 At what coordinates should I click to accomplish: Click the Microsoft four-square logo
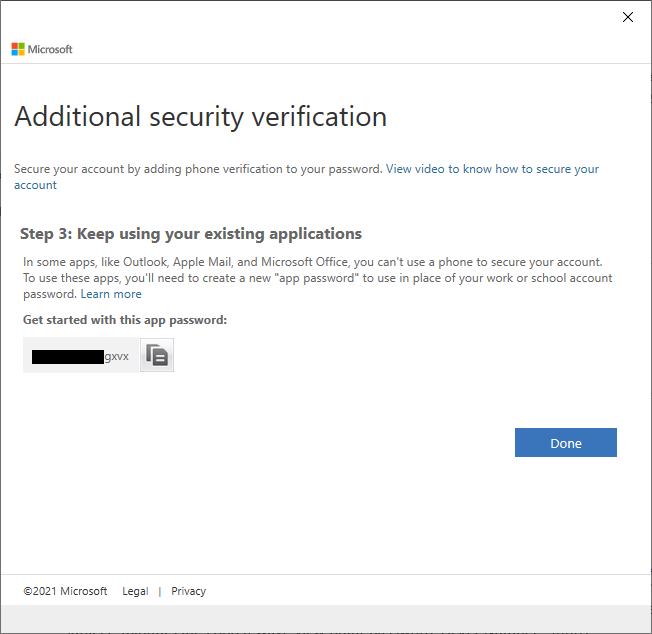pyautogui.click(x=18, y=49)
